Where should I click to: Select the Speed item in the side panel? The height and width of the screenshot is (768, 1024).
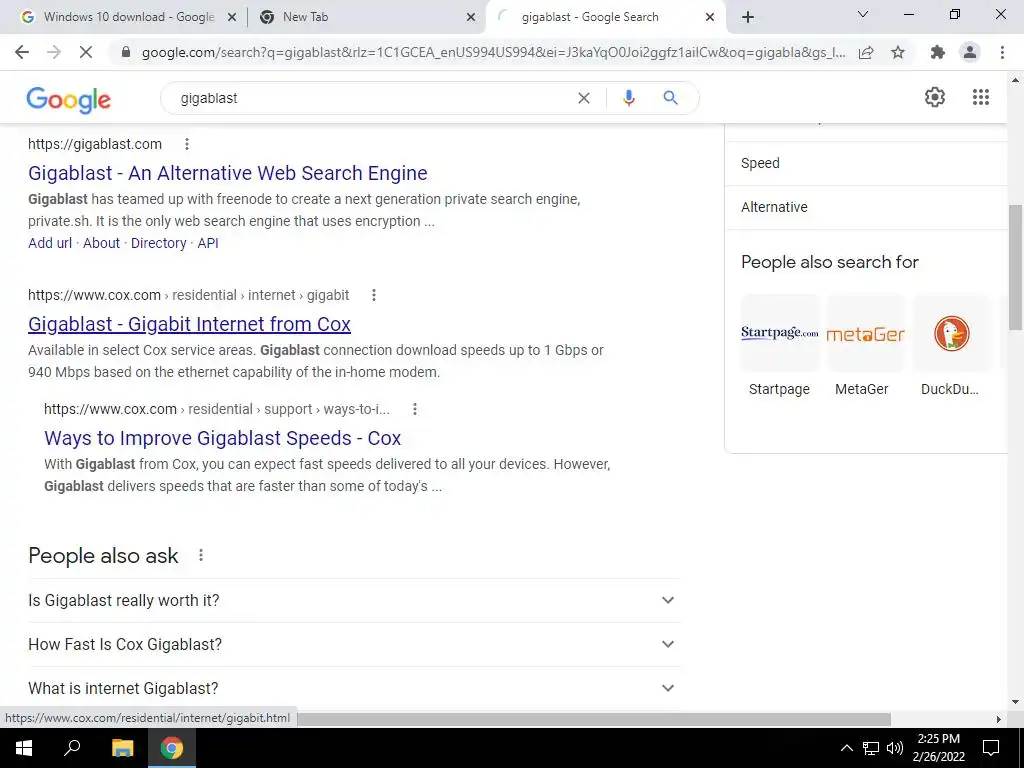866,163
